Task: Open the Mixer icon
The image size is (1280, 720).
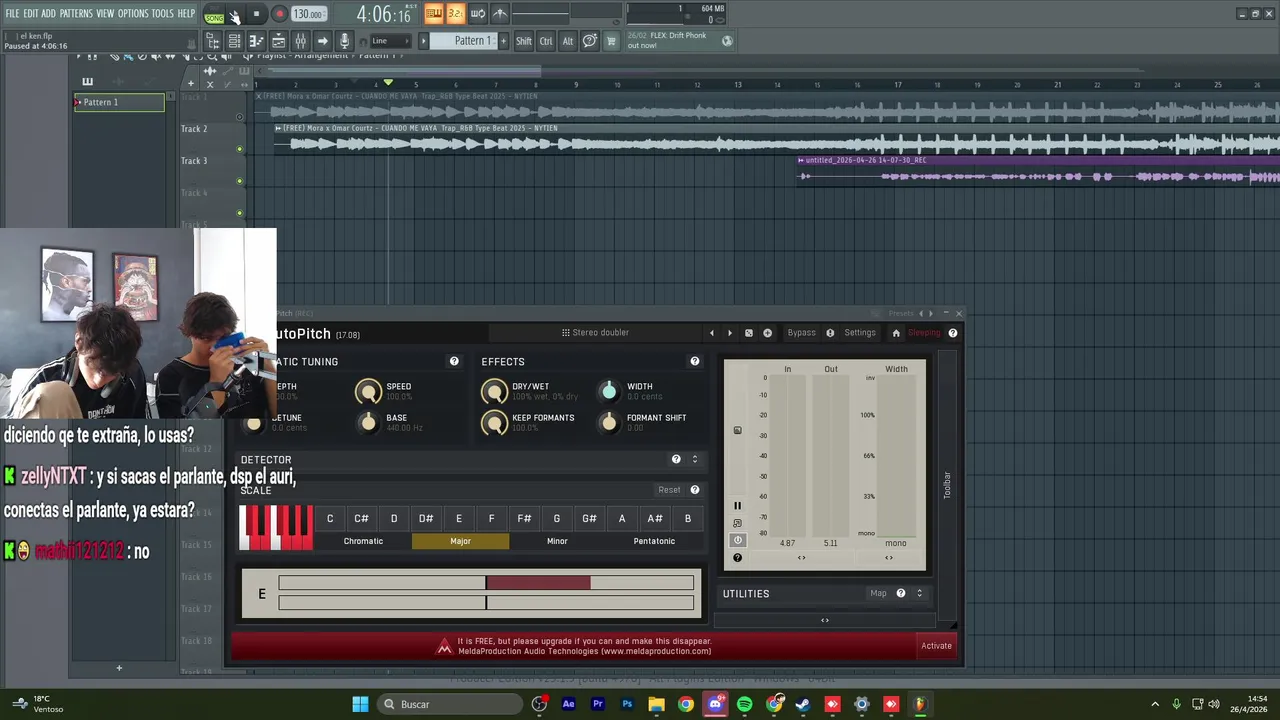Action: [300, 41]
